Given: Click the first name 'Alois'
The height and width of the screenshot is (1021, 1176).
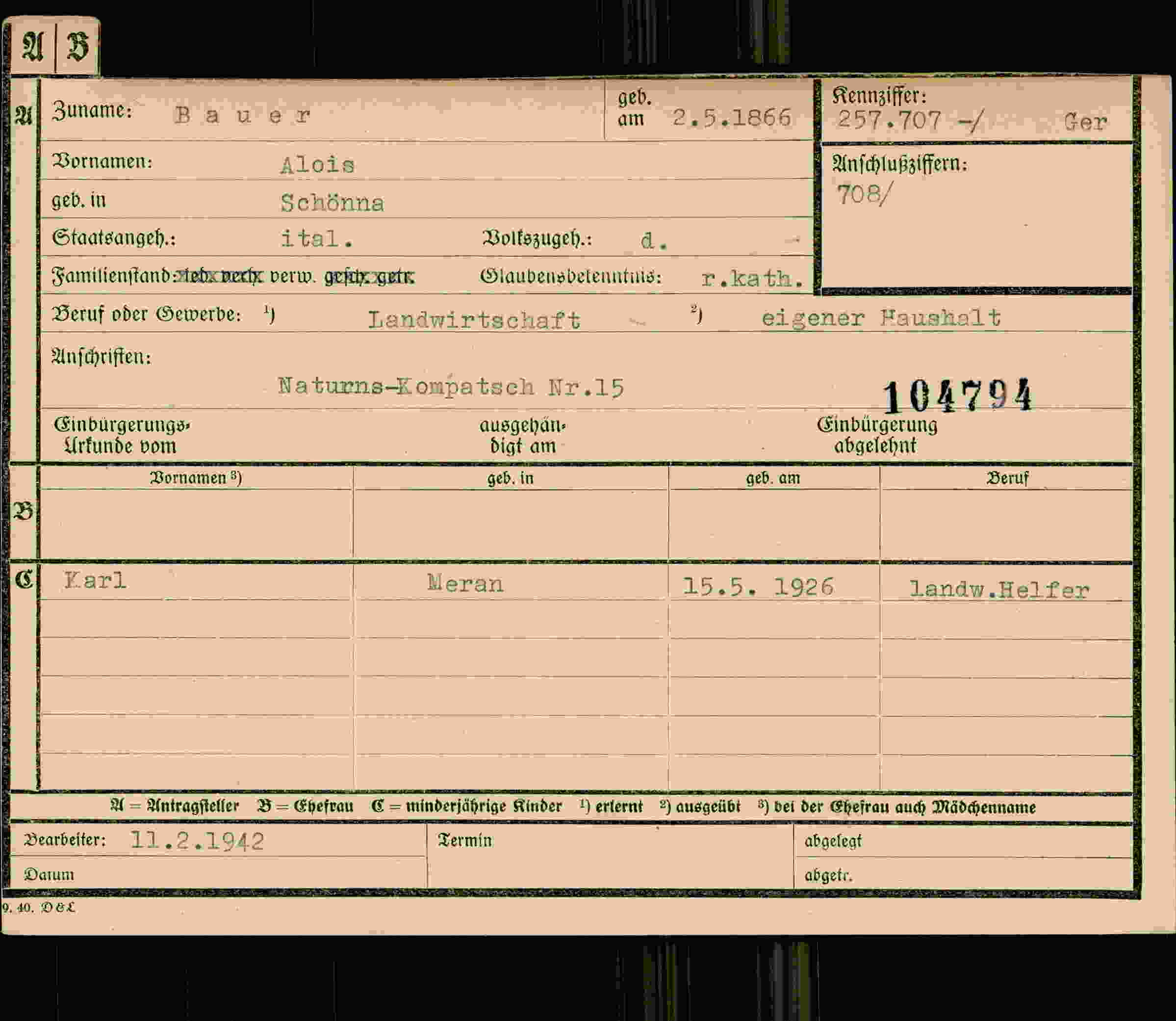Looking at the screenshot, I should click(x=317, y=165).
